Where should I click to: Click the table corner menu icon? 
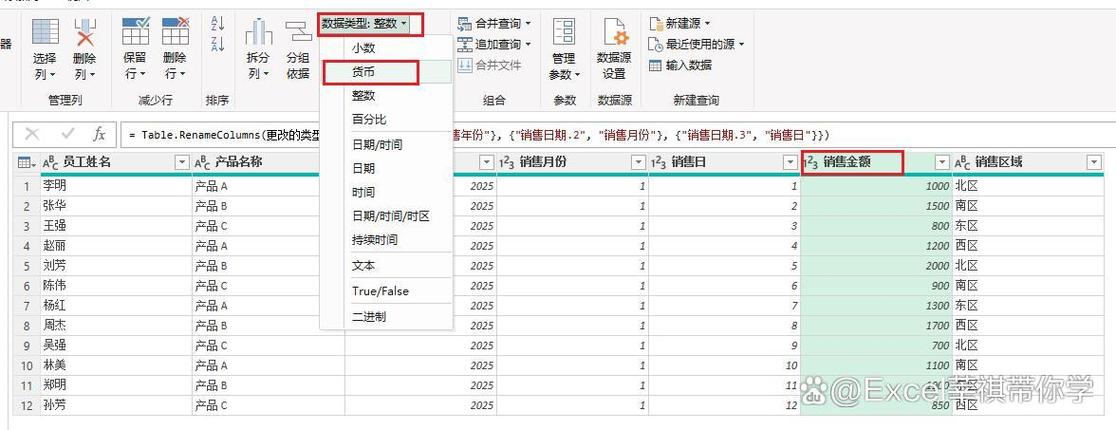[x=26, y=163]
